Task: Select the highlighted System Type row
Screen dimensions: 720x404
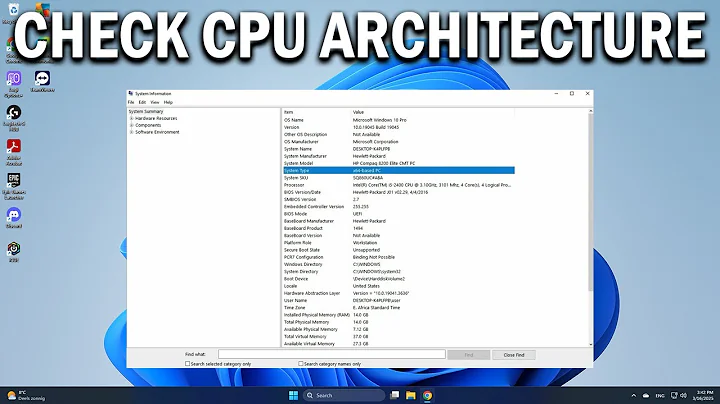Action: click(x=399, y=171)
